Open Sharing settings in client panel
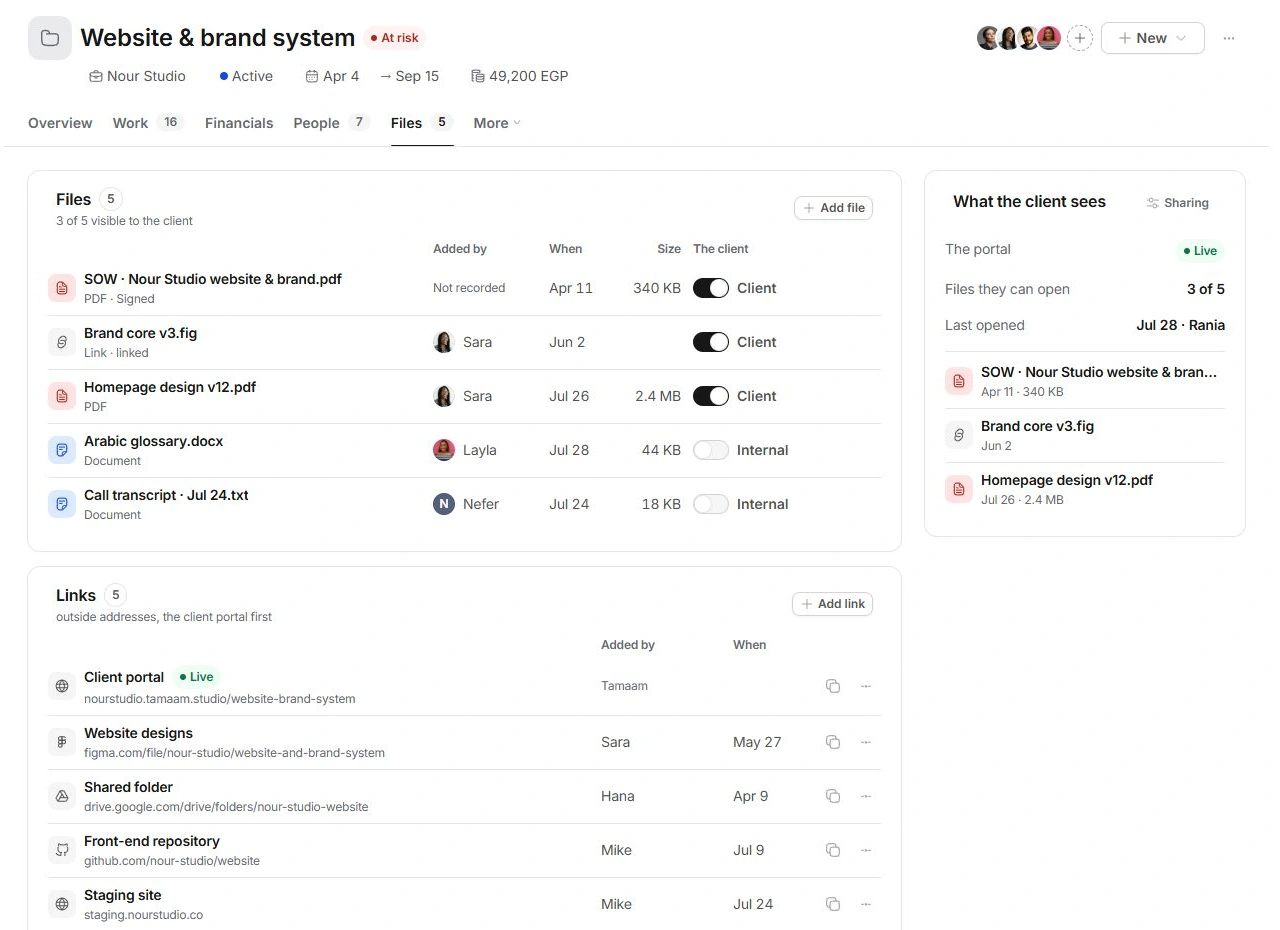 point(1178,203)
